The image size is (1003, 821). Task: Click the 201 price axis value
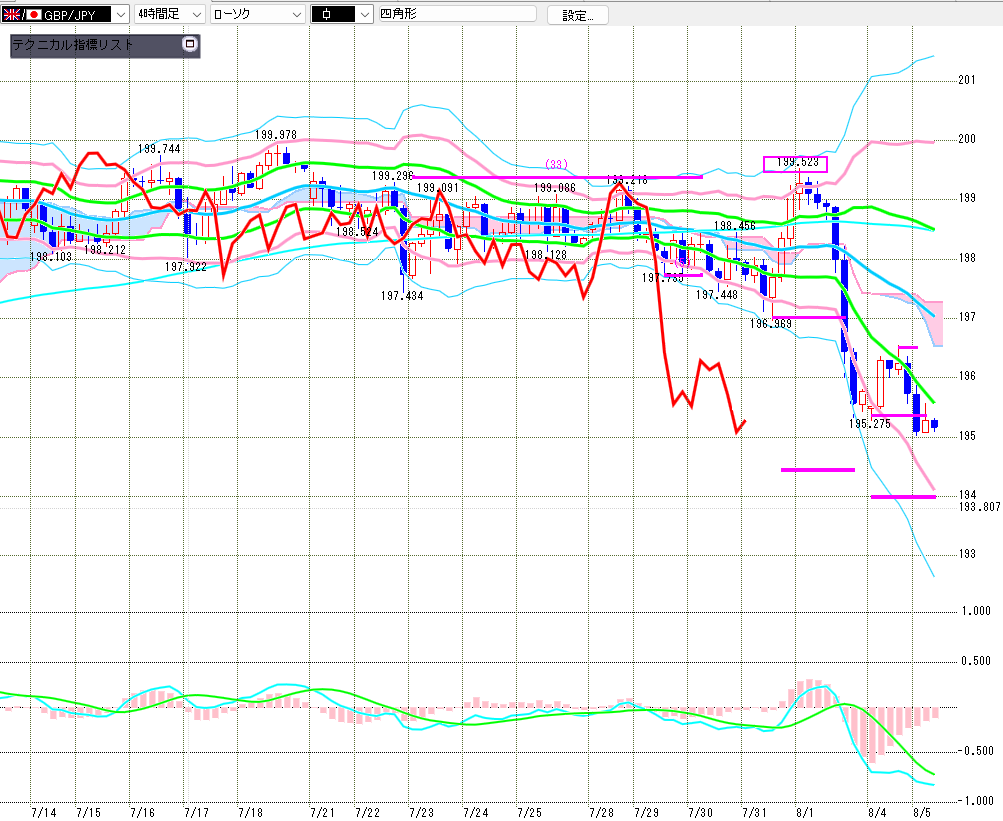click(x=967, y=81)
